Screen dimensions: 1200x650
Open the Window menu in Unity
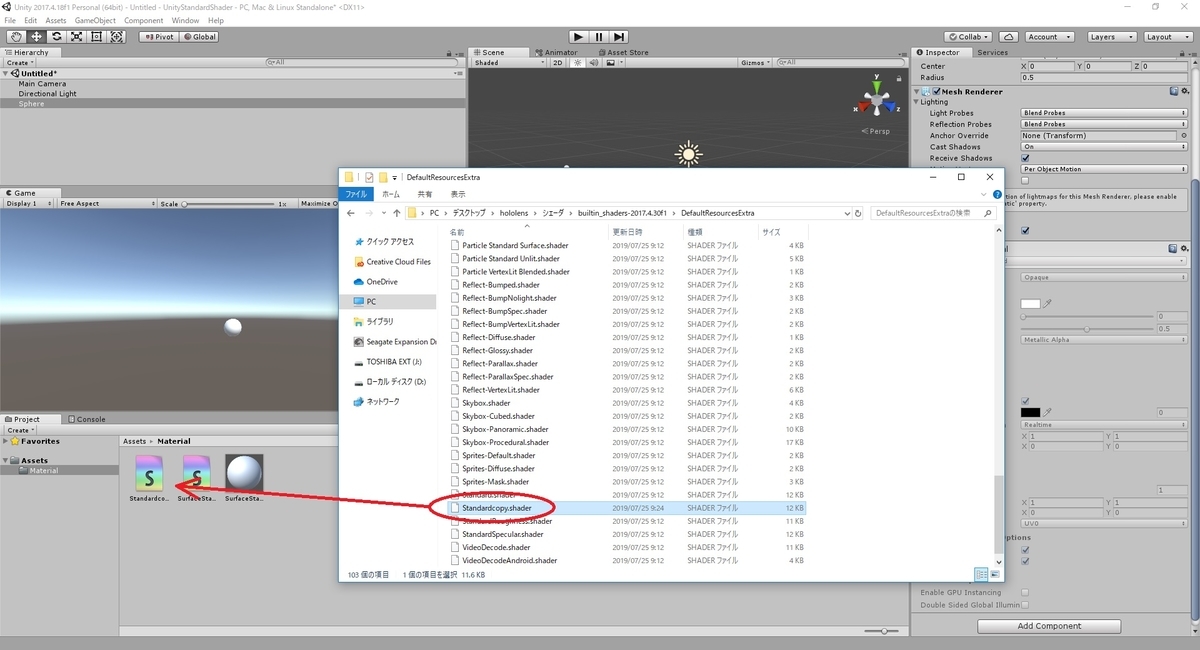[x=185, y=20]
